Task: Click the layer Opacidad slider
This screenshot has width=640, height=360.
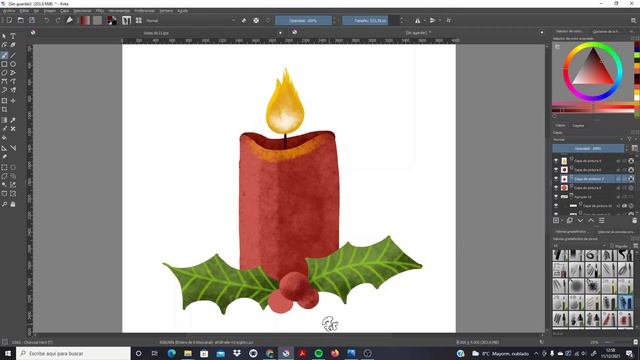Action: coord(588,148)
